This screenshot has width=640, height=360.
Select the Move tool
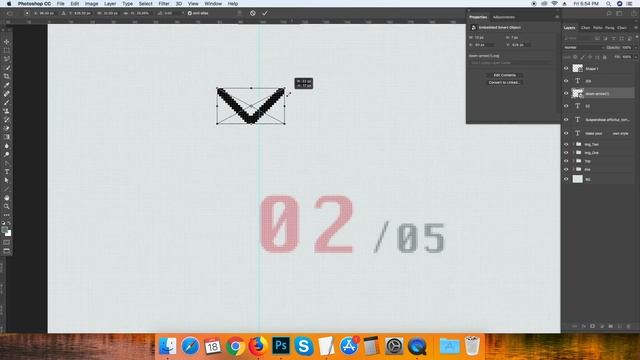click(x=7, y=42)
